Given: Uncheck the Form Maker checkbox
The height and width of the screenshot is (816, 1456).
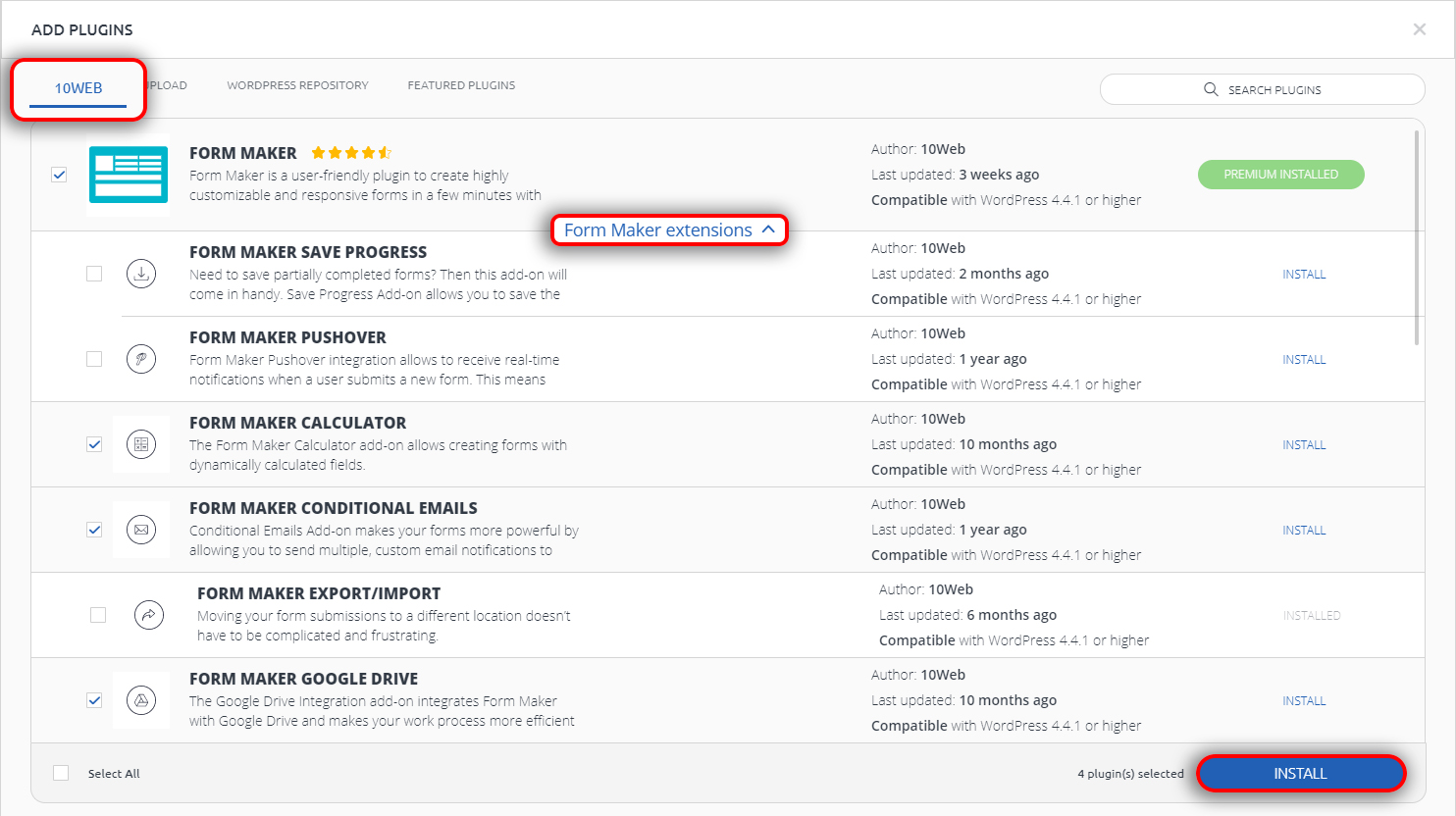Looking at the screenshot, I should 59,175.
